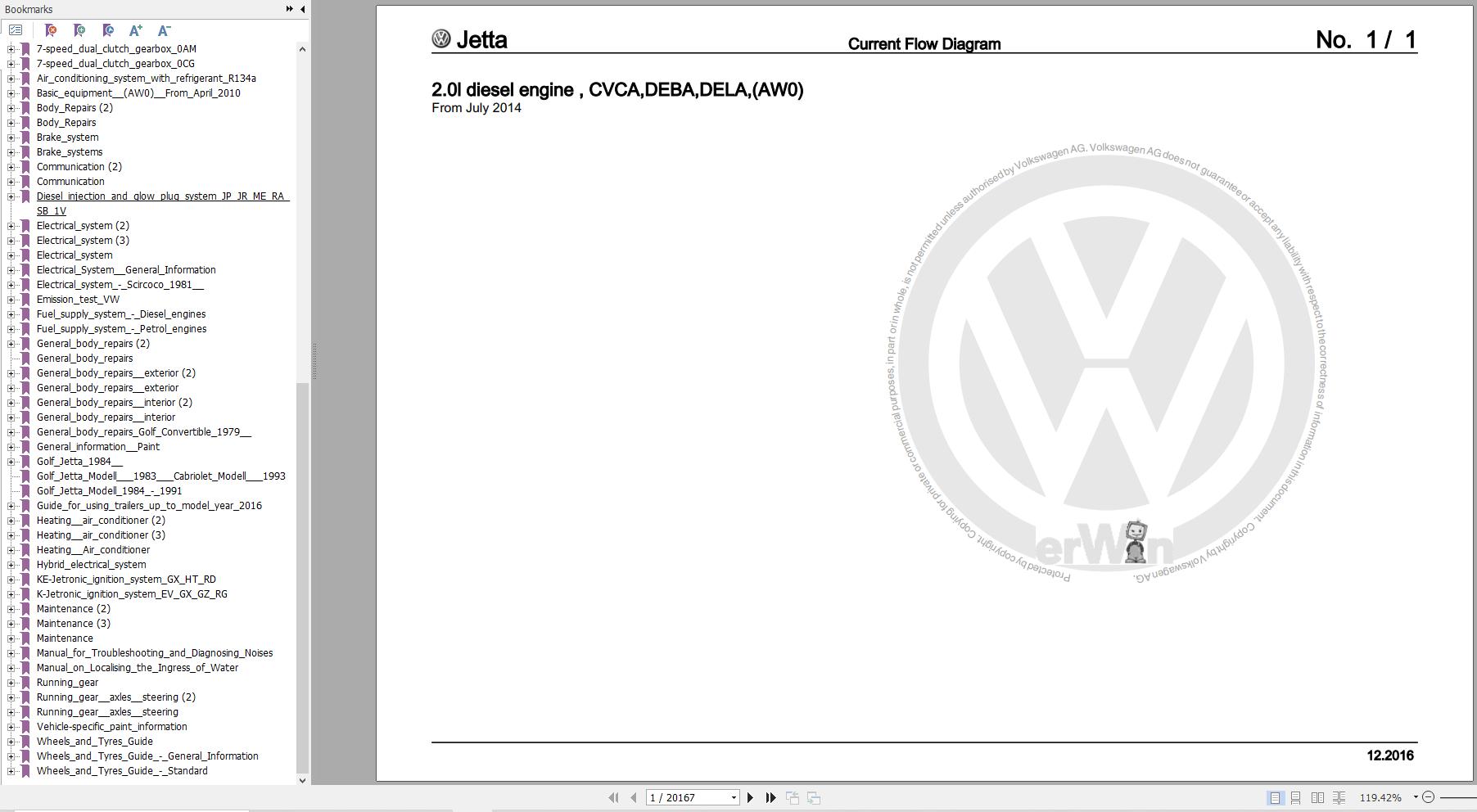This screenshot has width=1477, height=812.
Task: Select Fuel_supply_system_-_Diesel_engines bookmark
Action: click(x=121, y=314)
